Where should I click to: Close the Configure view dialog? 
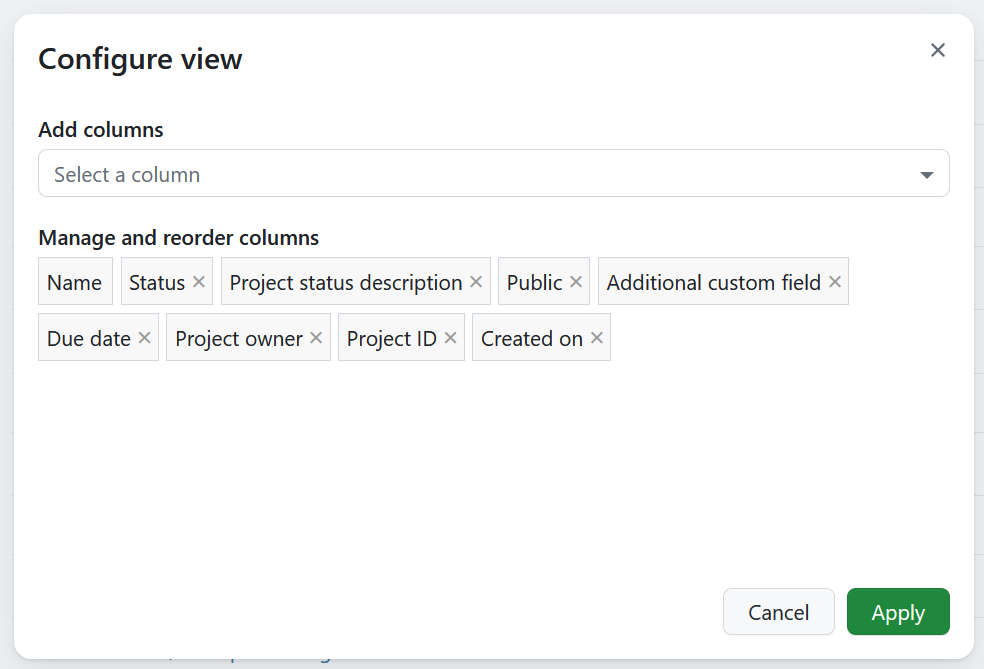(x=937, y=50)
